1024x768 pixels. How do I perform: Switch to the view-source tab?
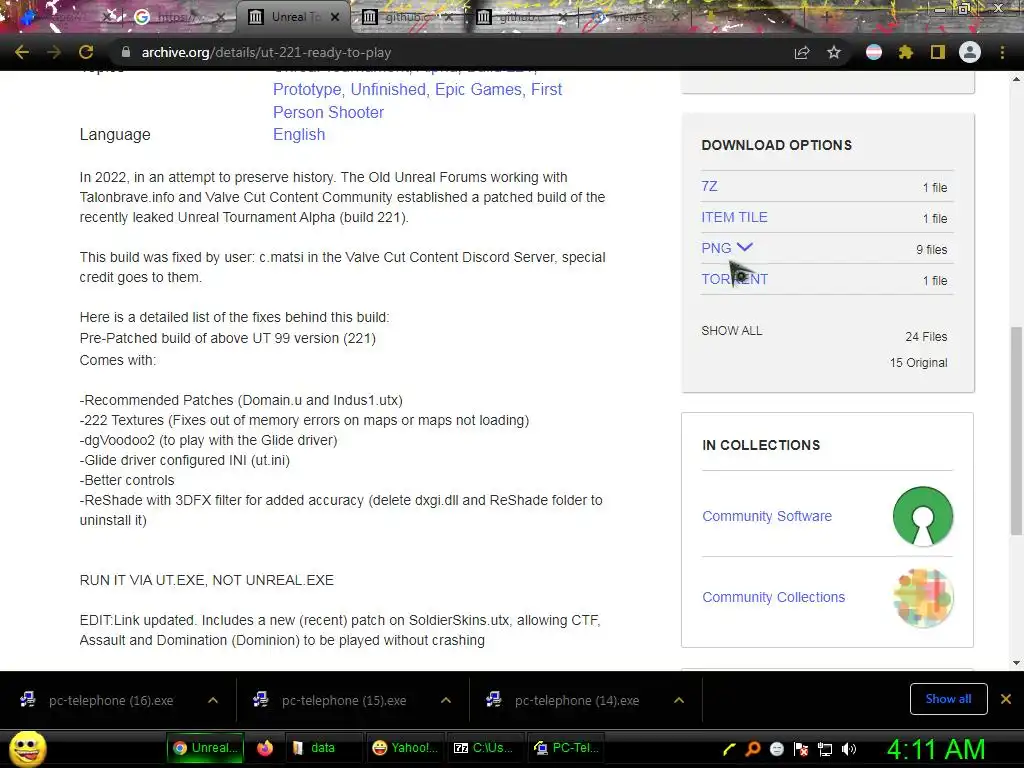point(633,17)
